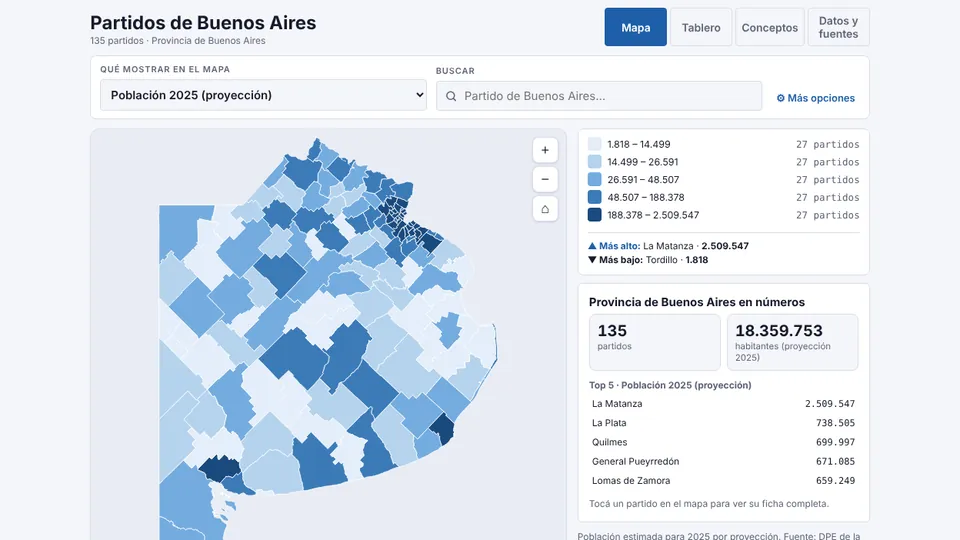This screenshot has width=960, height=540.
Task: Click the 48.507 – 188.378 legend swatch
Action: (x=594, y=197)
